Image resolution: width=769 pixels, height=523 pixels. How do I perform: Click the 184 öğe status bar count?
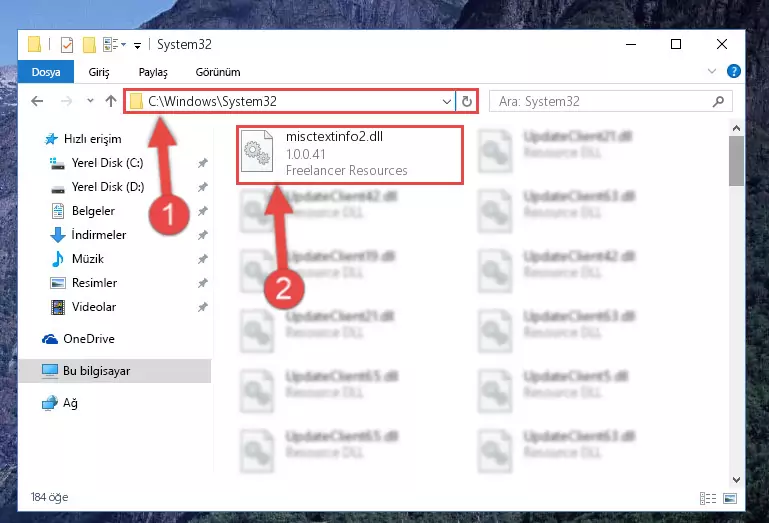click(x=50, y=497)
